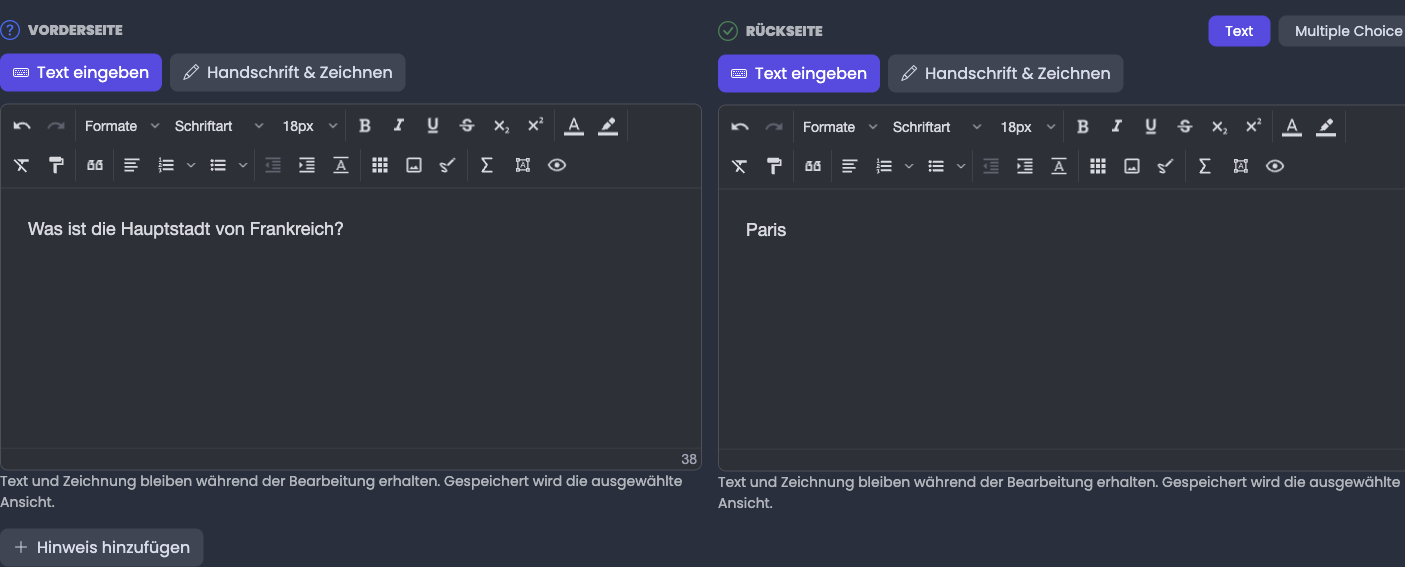Toggle underline in the Rückseite editor
Screen dimensions: 1405x567
[1151, 127]
